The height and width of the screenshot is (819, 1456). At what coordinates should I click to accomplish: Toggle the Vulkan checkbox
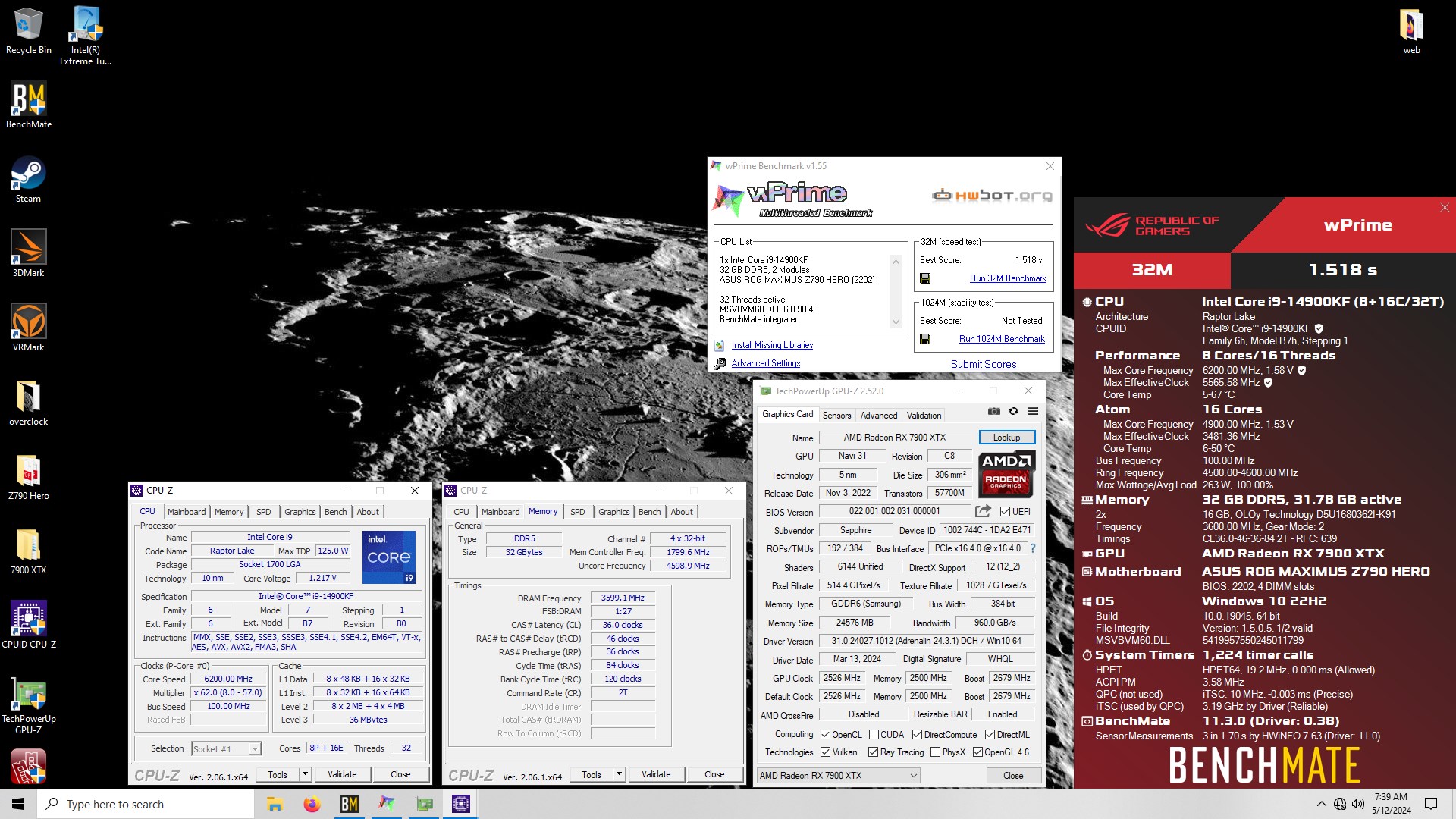click(x=825, y=752)
